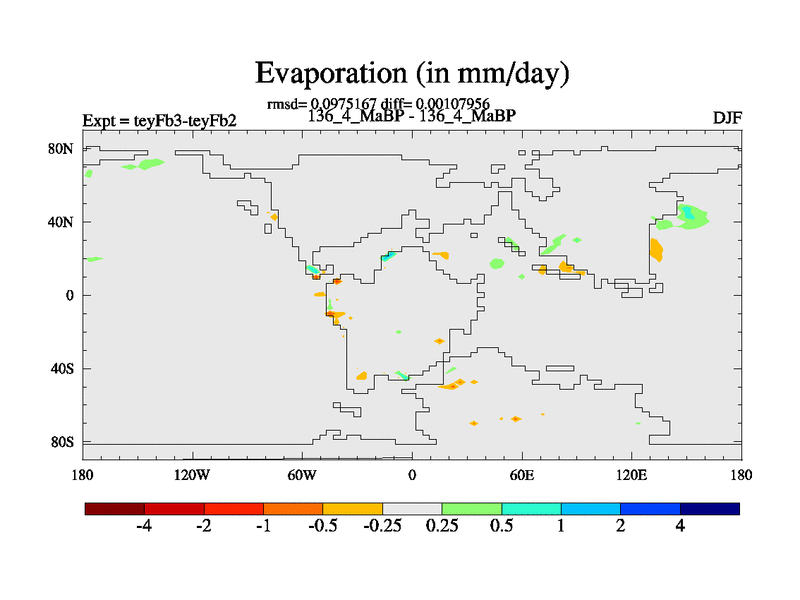Click the 80N latitude axis label

click(x=62, y=148)
